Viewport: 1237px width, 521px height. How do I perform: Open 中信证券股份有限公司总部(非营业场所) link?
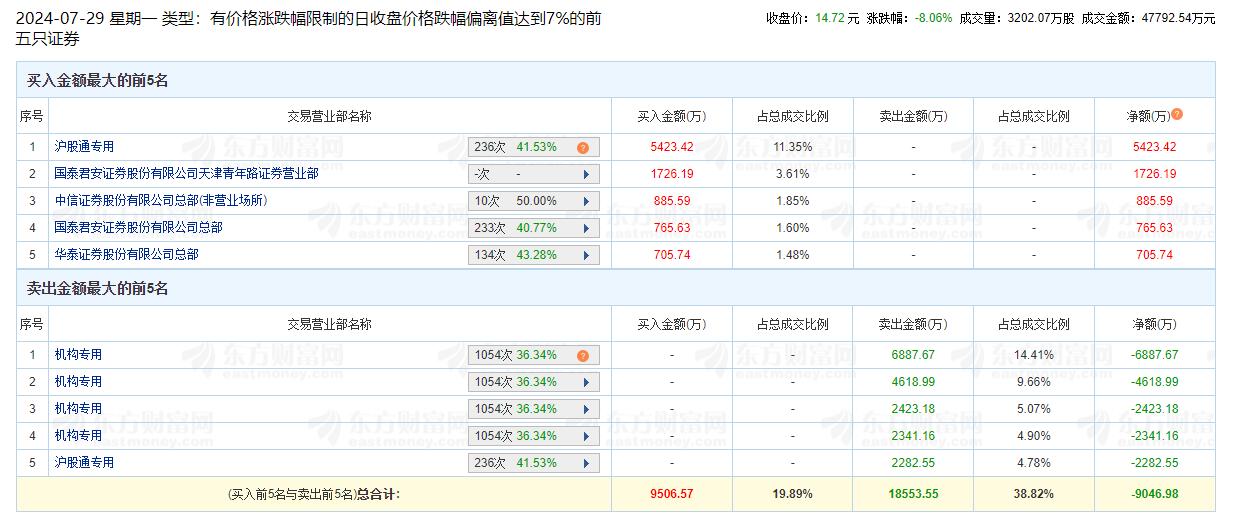[160, 200]
